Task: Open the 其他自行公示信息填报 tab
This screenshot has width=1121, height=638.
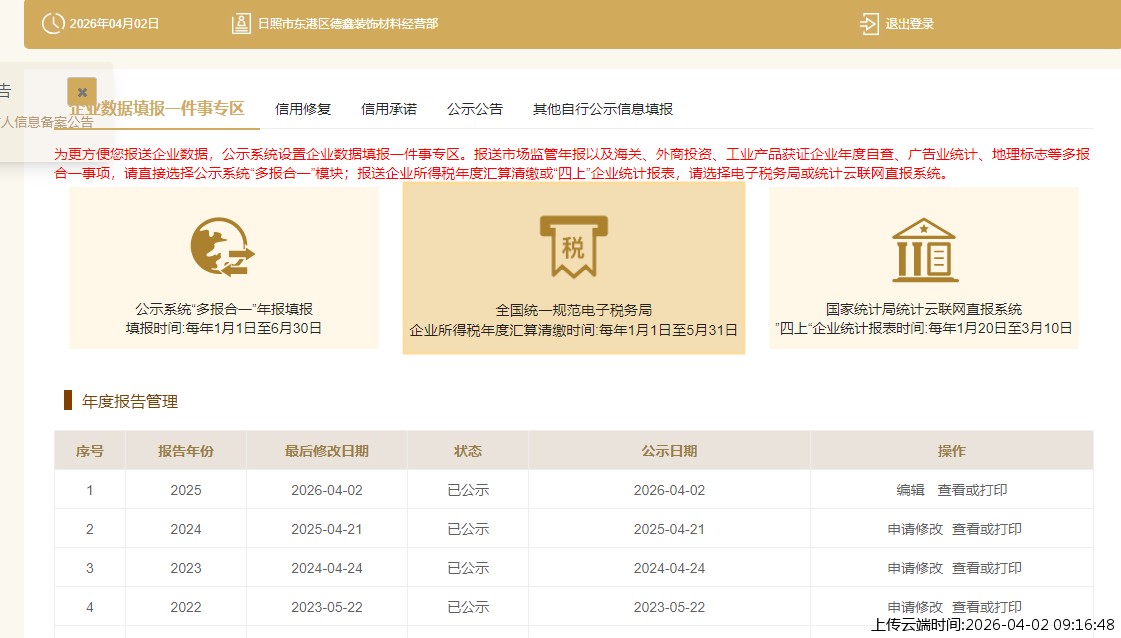Action: pos(603,109)
